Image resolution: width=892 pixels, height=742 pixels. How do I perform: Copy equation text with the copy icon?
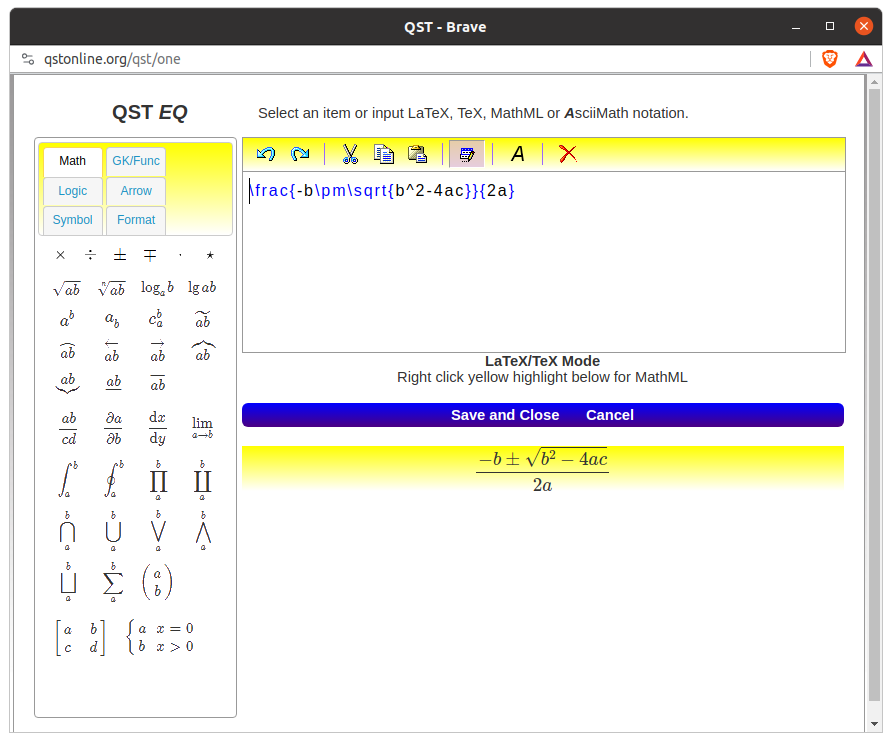pos(384,154)
